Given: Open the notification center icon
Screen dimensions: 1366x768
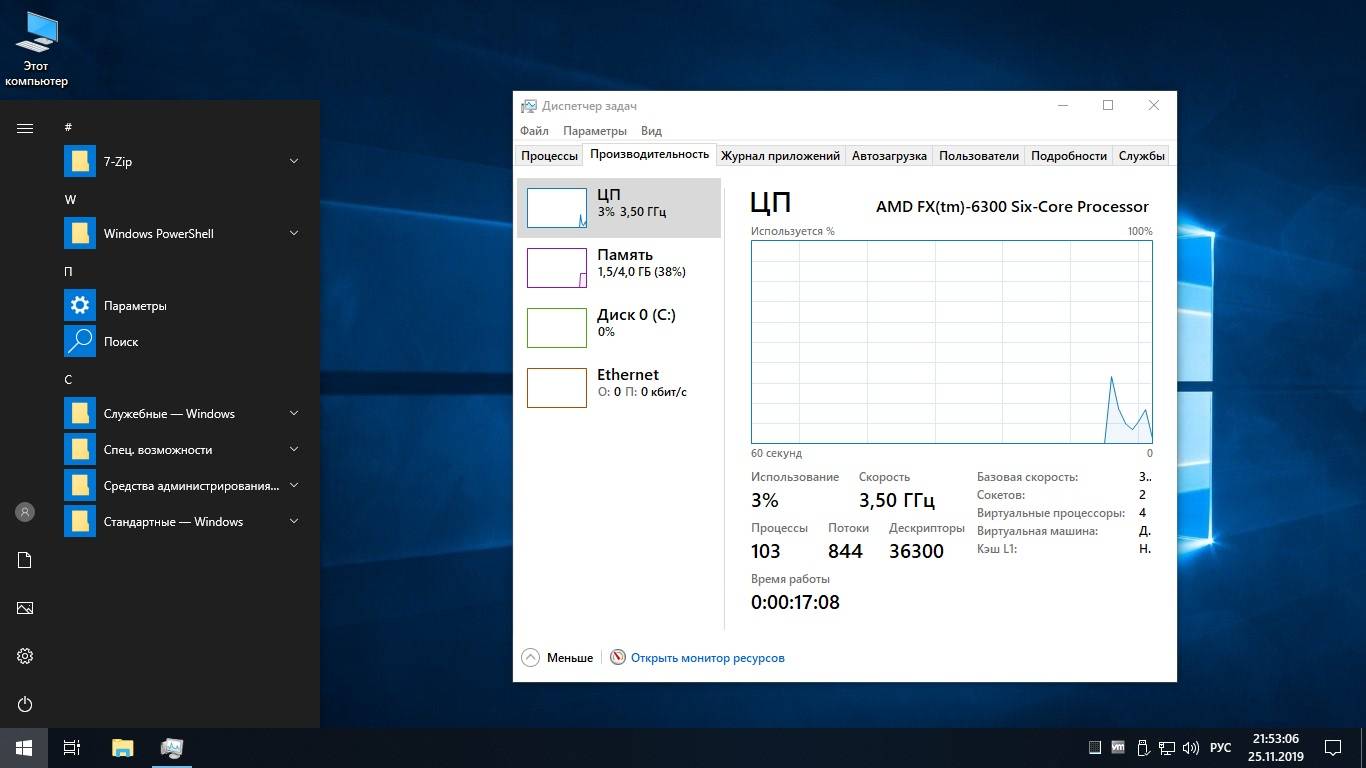Looking at the screenshot, I should coord(1333,748).
